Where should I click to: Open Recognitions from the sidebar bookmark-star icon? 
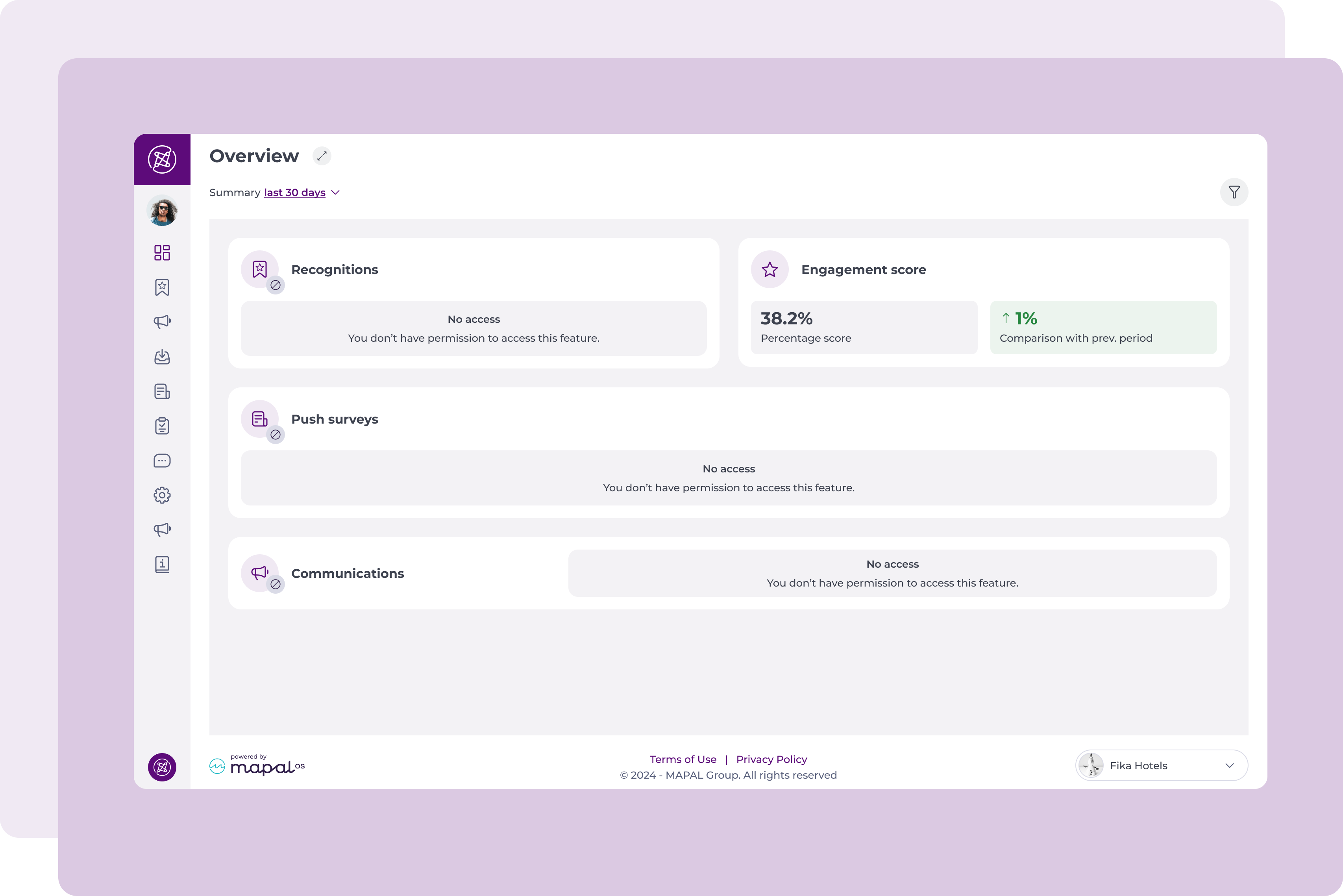tap(162, 287)
